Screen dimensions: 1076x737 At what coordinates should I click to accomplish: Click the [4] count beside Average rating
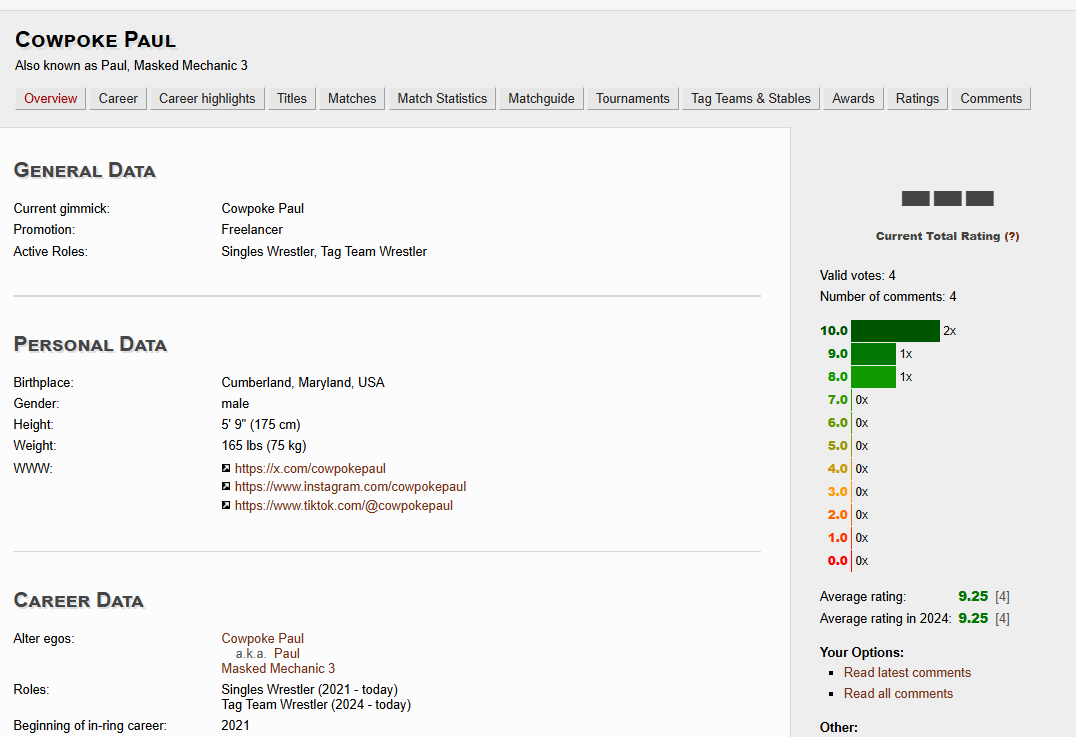pyautogui.click(x=1002, y=596)
